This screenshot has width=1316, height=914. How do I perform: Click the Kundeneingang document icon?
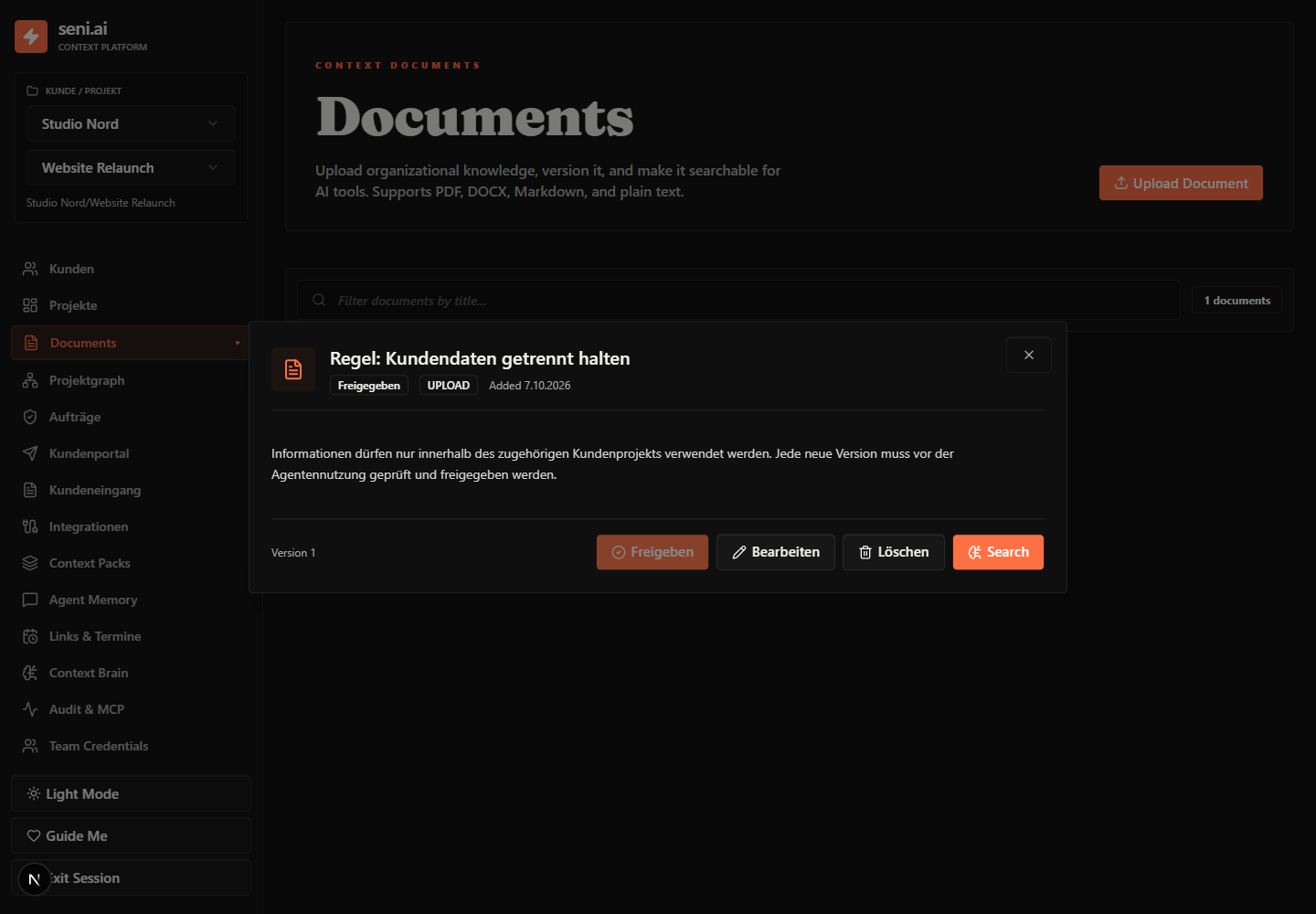[30, 490]
